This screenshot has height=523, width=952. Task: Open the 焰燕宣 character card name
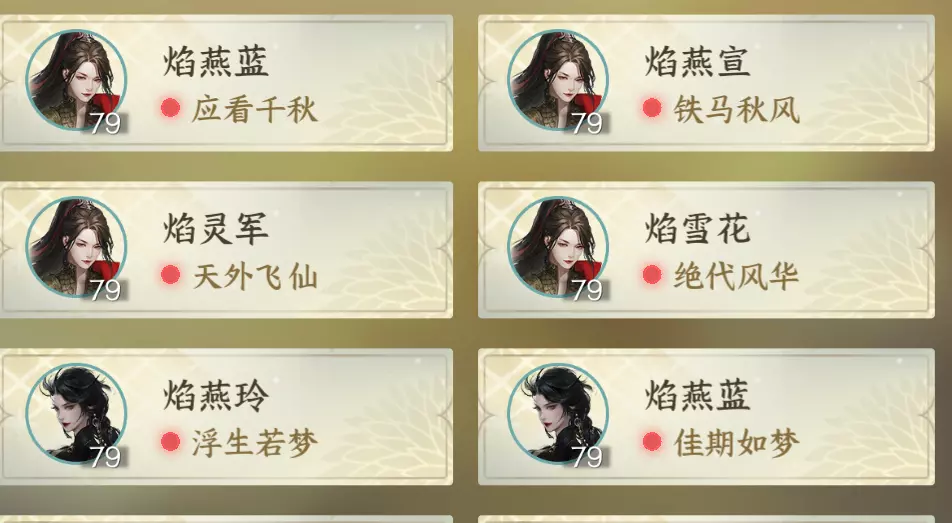tap(697, 62)
